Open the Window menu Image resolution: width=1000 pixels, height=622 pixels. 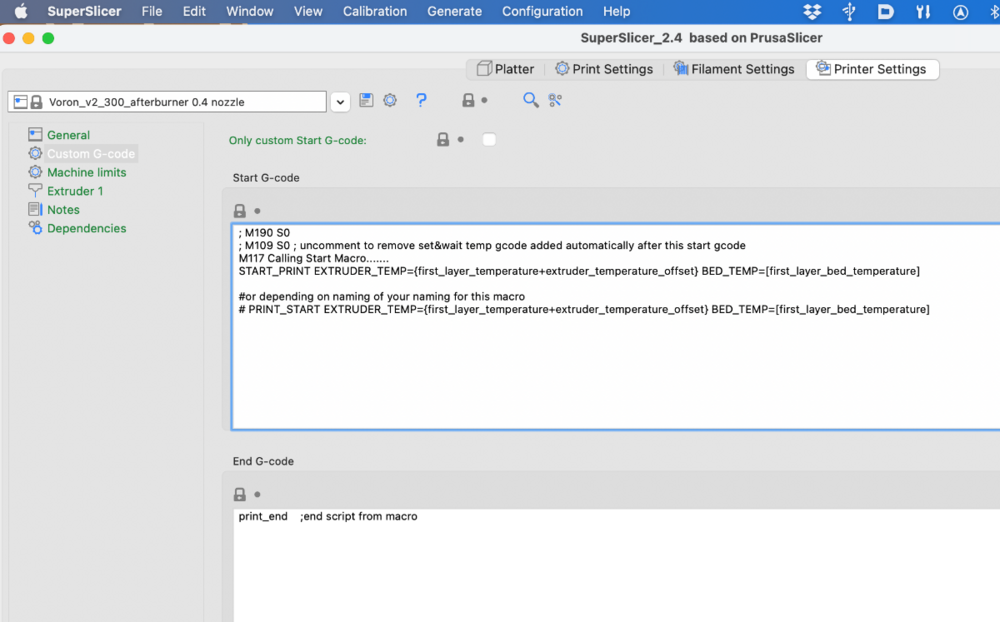point(249,11)
